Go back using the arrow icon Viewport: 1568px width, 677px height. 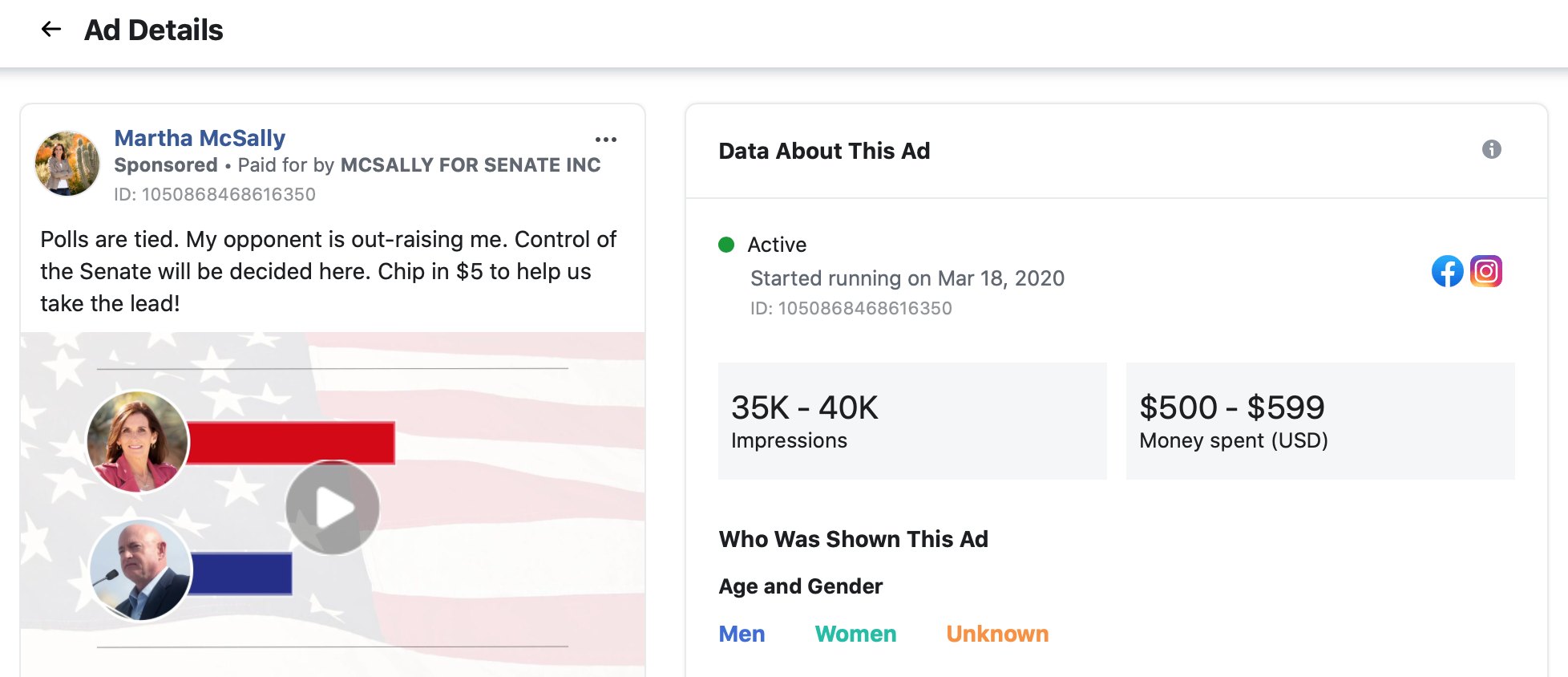(51, 30)
